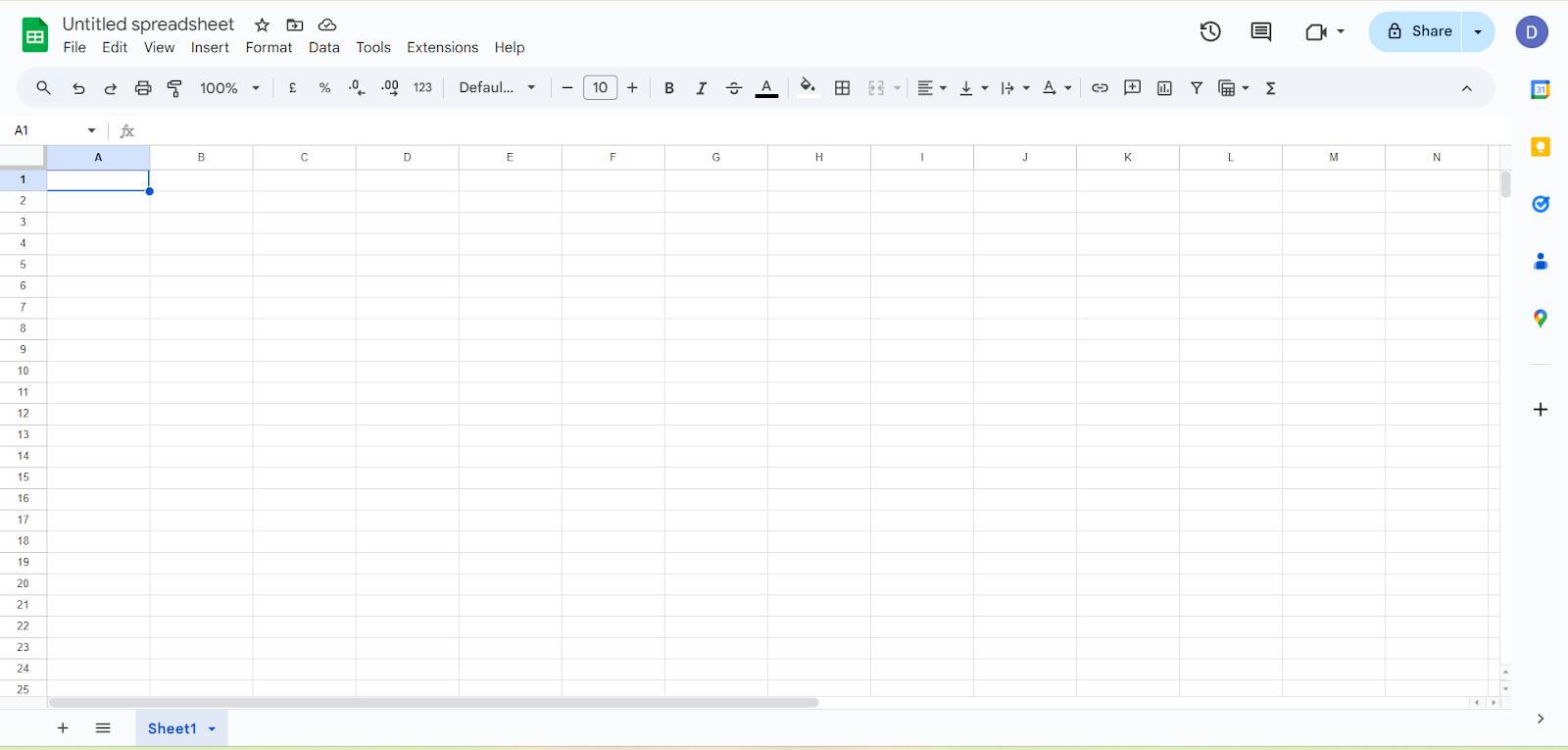Activate the paint format roller icon
This screenshot has width=1568, height=750.
(175, 88)
